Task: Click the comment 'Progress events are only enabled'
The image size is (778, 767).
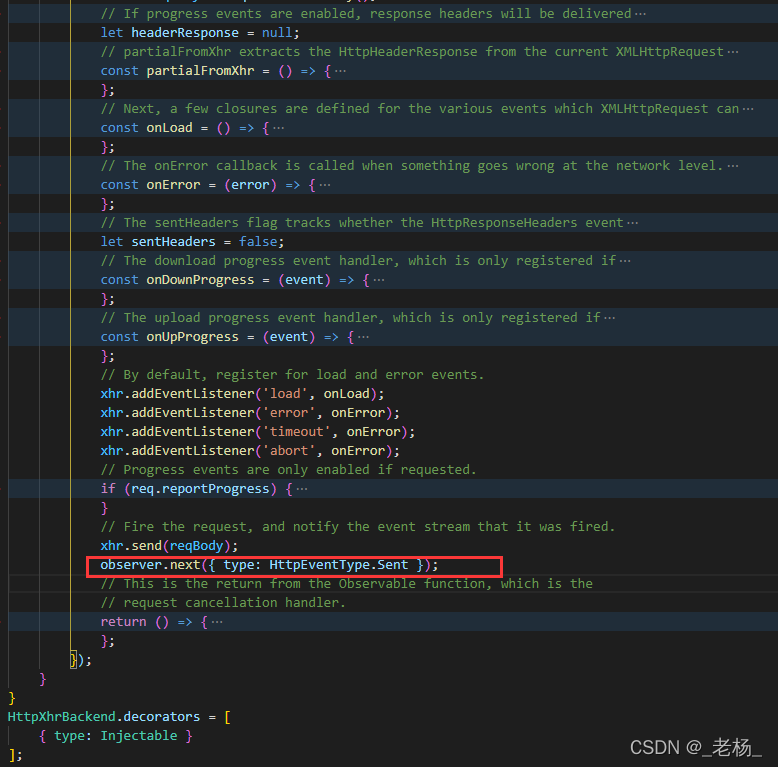Action: pos(288,470)
